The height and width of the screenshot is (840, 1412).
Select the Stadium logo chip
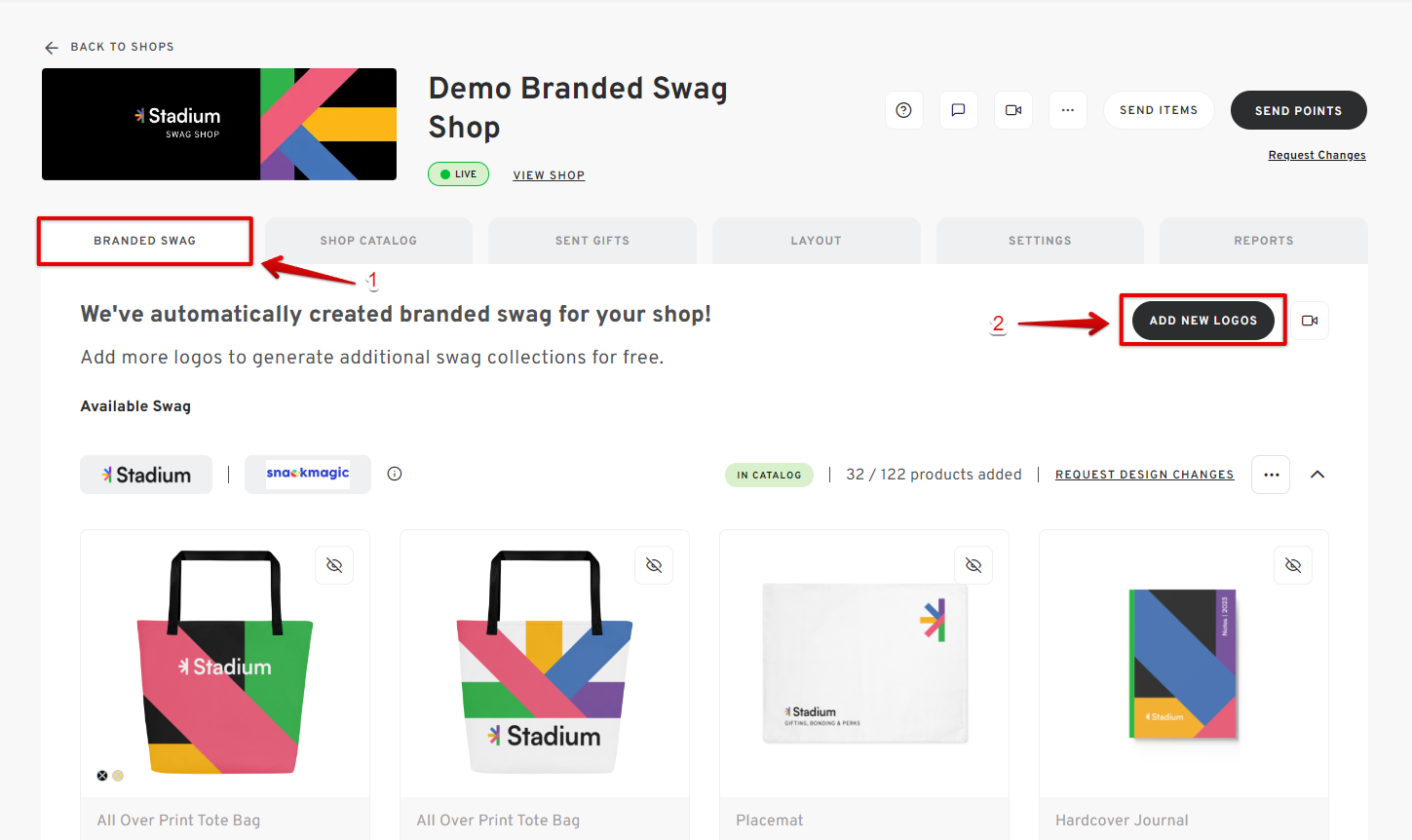[x=145, y=475]
